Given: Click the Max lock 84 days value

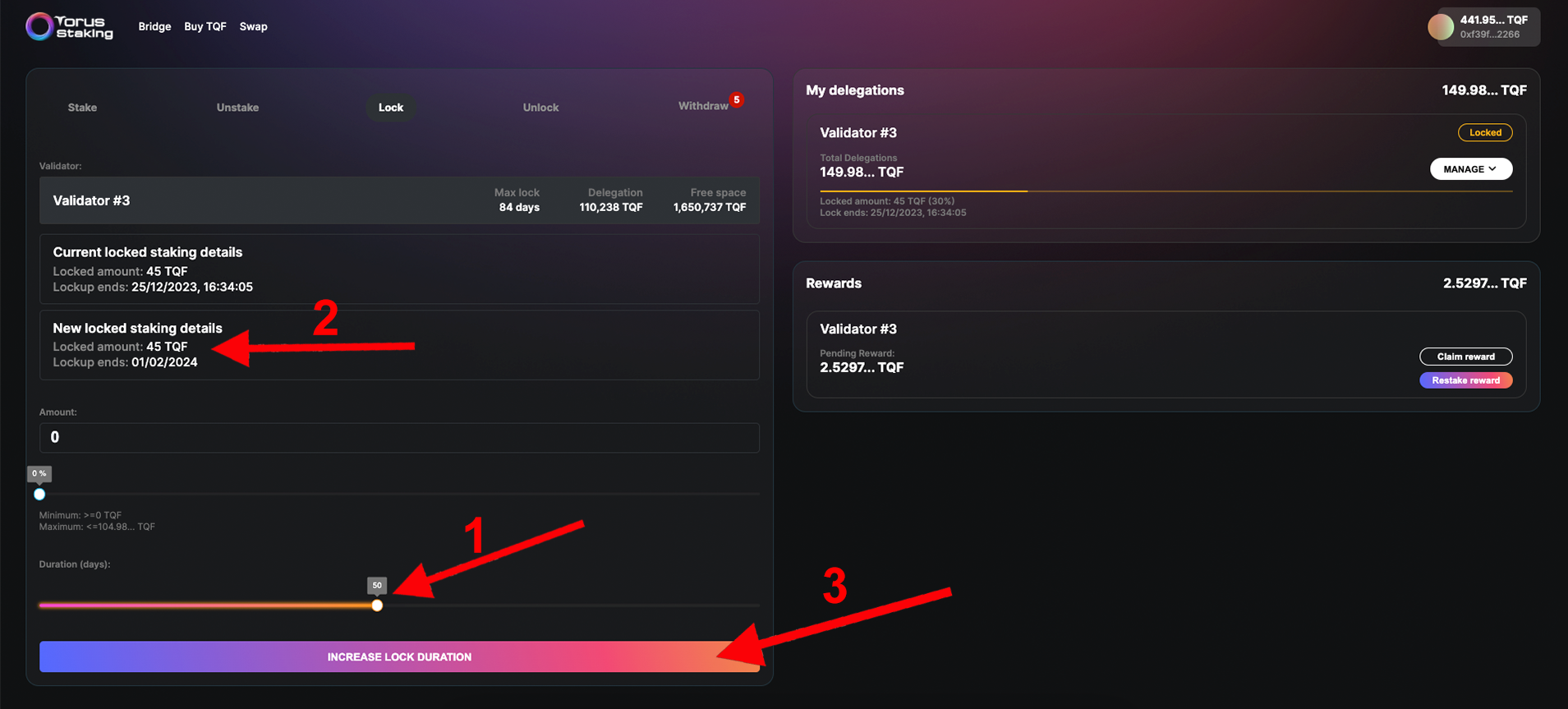Looking at the screenshot, I should coord(519,207).
